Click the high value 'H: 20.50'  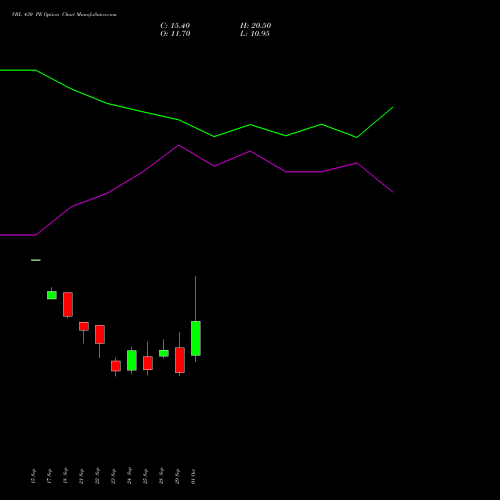(x=255, y=26)
